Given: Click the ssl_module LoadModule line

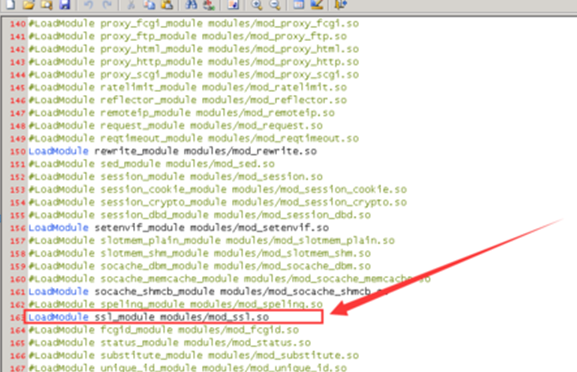Looking at the screenshot, I should pyautogui.click(x=149, y=317).
